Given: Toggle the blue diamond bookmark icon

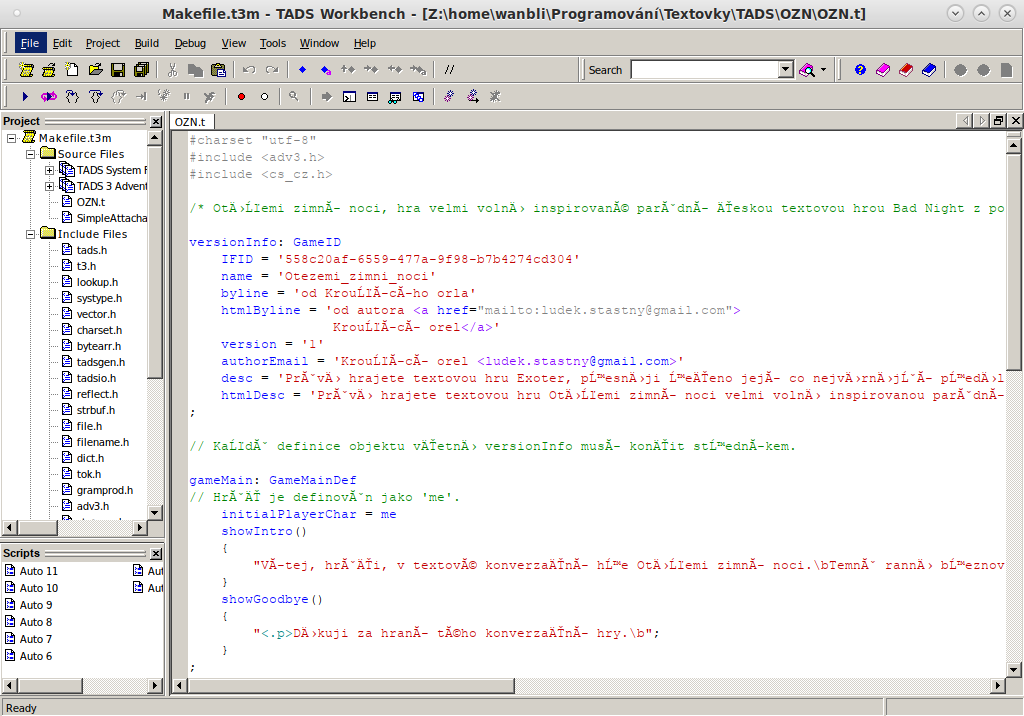Looking at the screenshot, I should pyautogui.click(x=302, y=70).
